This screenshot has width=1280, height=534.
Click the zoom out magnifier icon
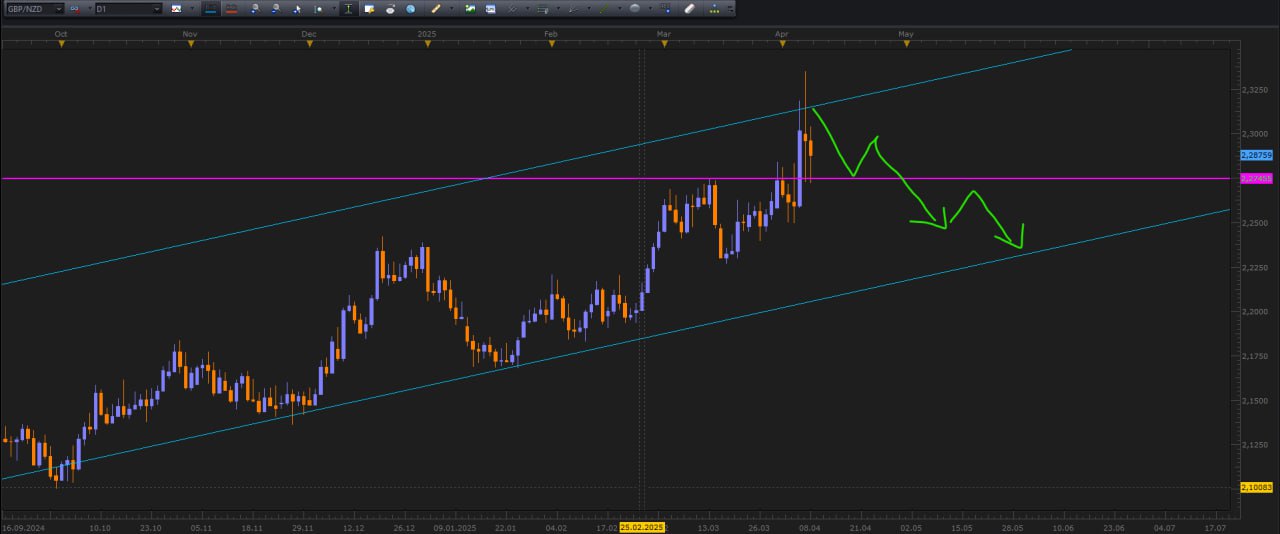click(276, 9)
